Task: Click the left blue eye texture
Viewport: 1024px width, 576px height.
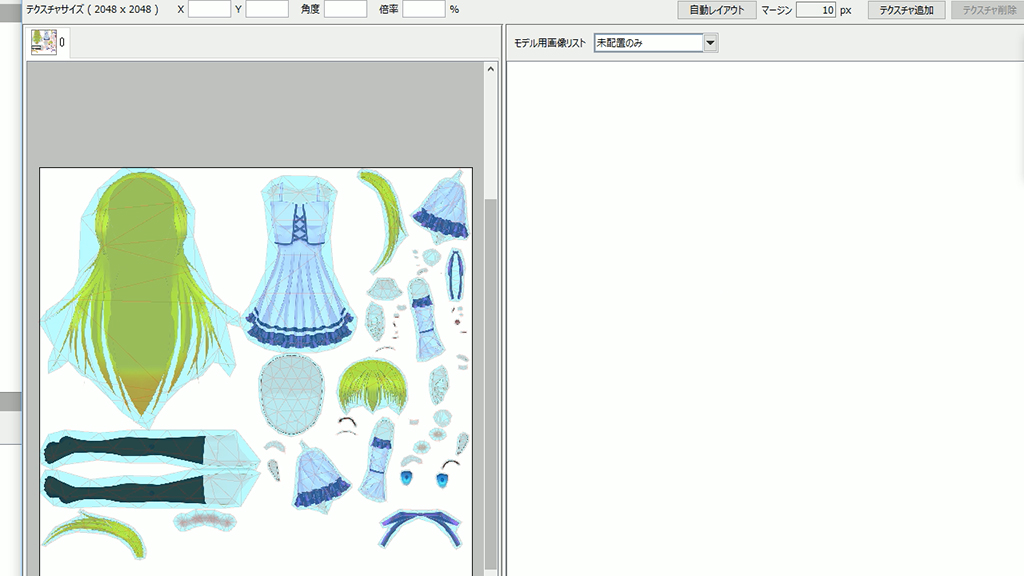Action: coord(407,480)
